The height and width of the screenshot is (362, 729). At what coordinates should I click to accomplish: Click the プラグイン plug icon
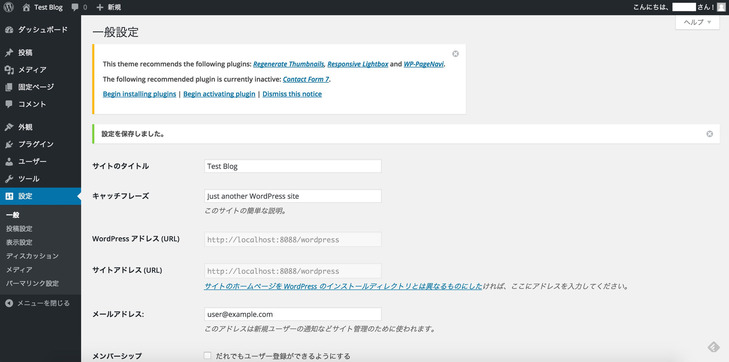click(9, 145)
